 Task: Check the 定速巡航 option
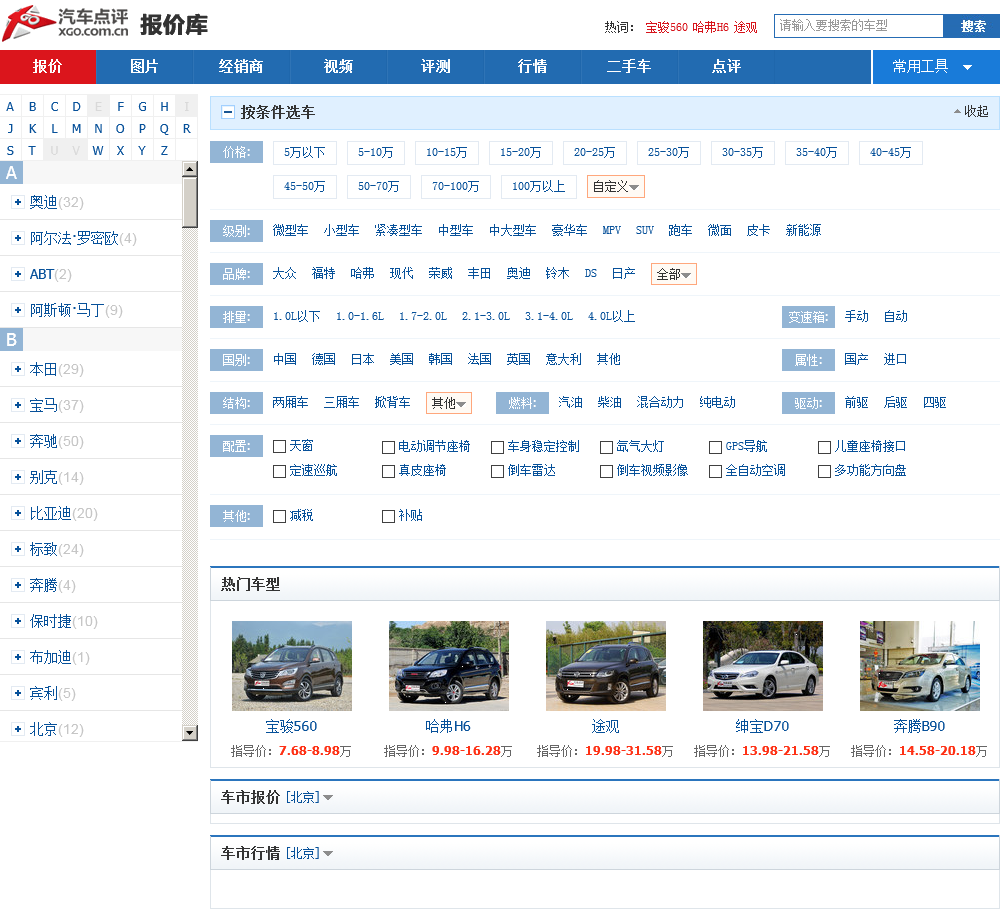pyautogui.click(x=279, y=471)
